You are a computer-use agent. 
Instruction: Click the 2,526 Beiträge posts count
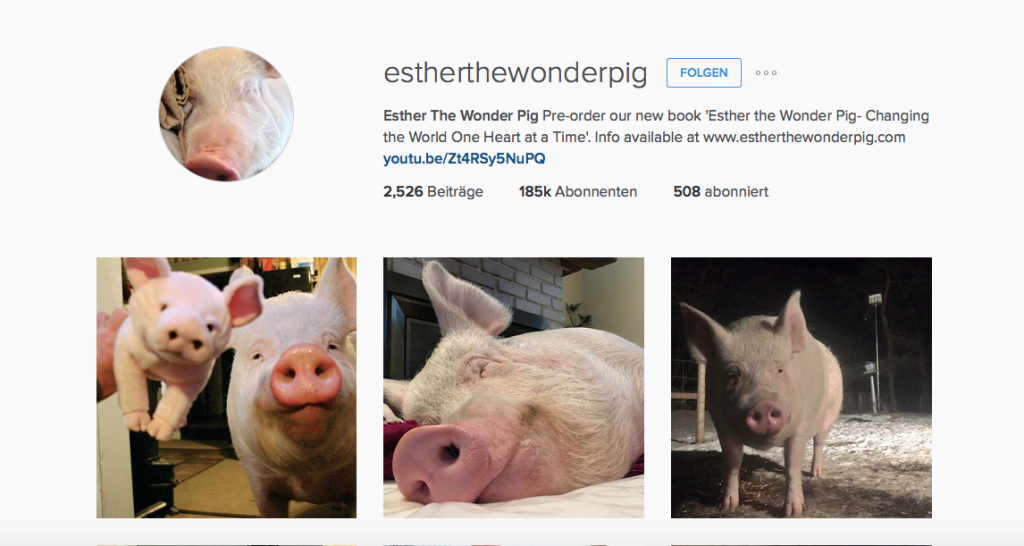point(433,192)
